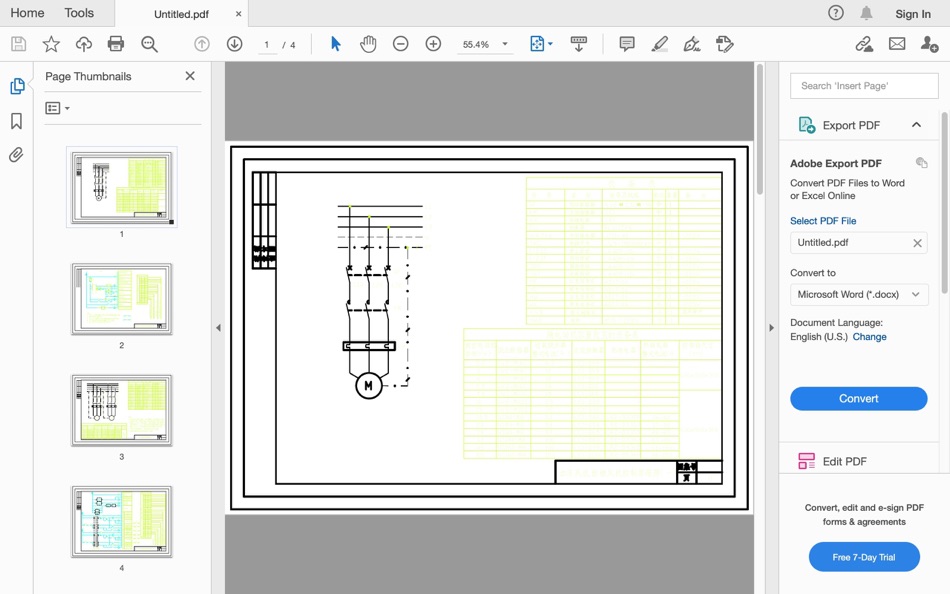Open the Convert to format dropdown

(859, 295)
